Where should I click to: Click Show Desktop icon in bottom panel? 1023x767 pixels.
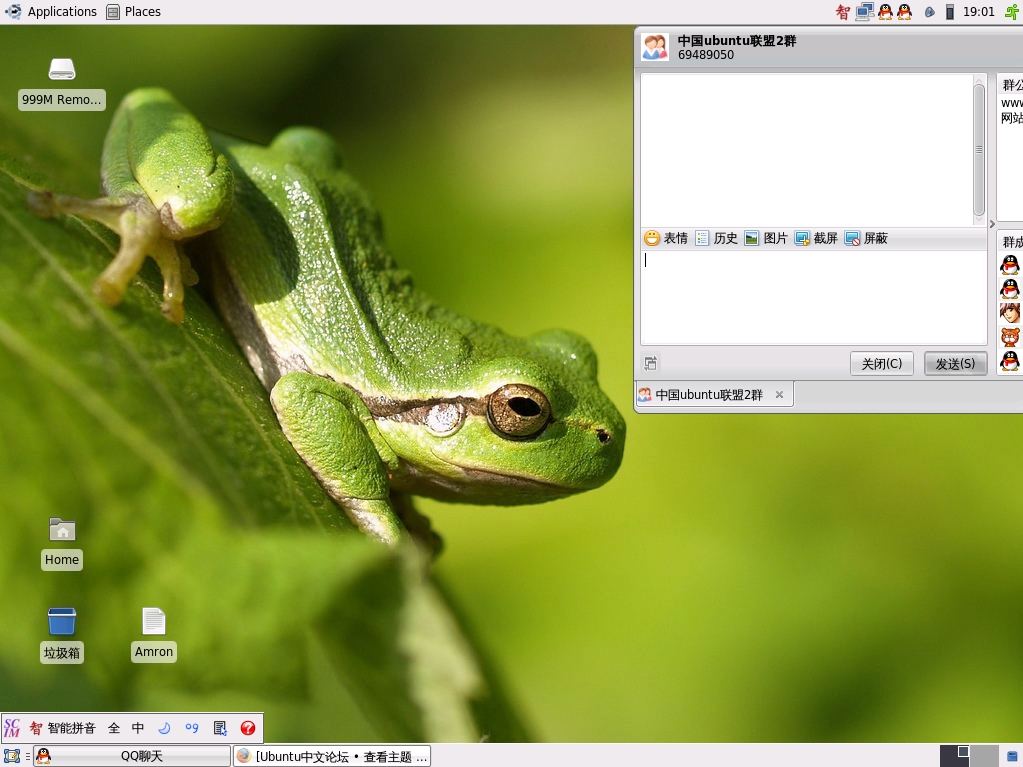tap(12, 756)
